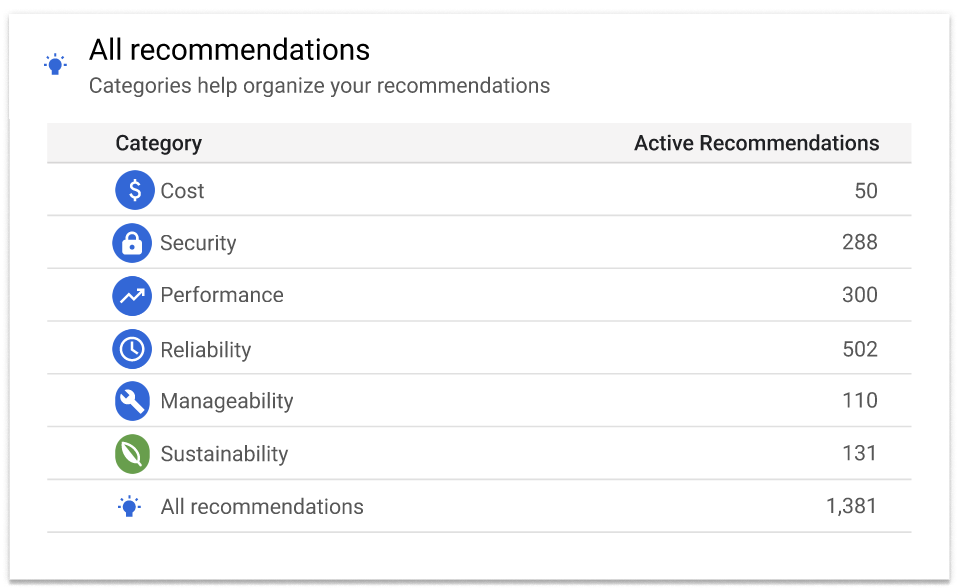The height and width of the screenshot is (588, 958).
Task: Open the Security category
Action: point(197,242)
